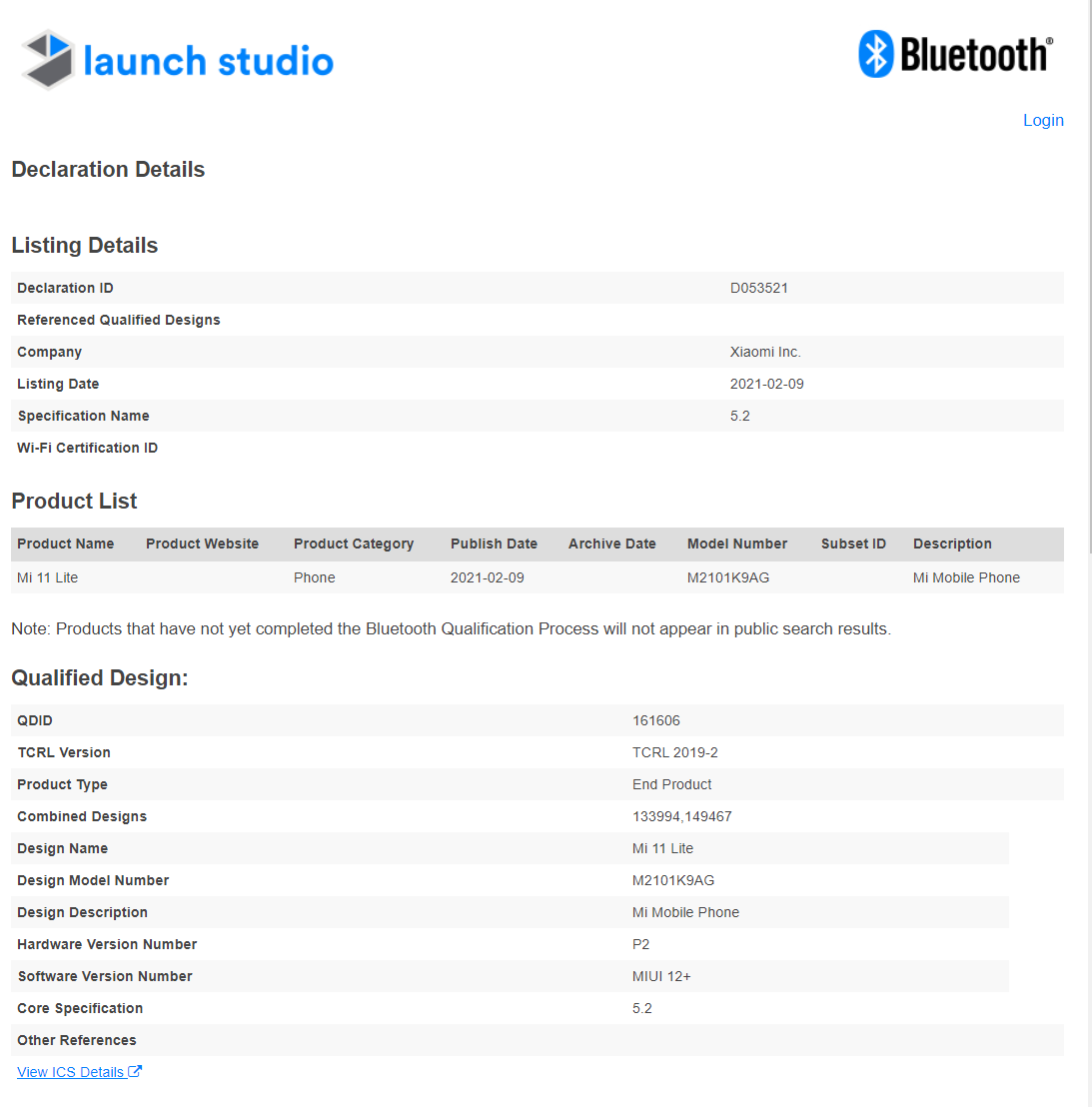This screenshot has height=1107, width=1092.
Task: Open the Login link
Action: coord(1043,120)
